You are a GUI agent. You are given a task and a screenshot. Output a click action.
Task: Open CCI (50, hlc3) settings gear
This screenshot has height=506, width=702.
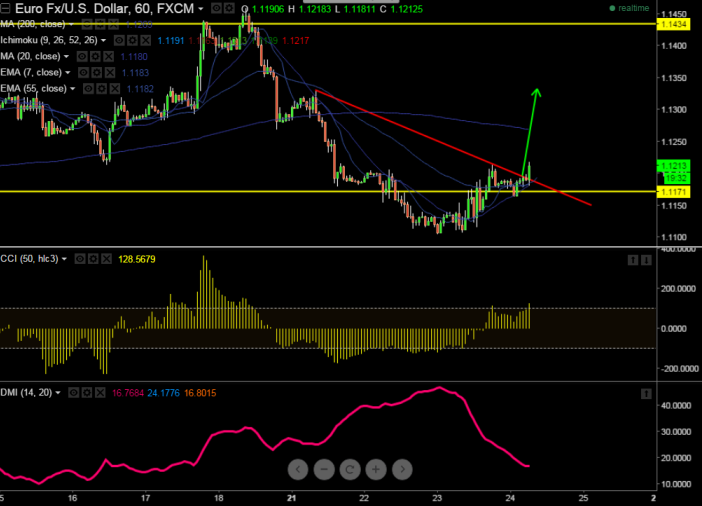(x=93, y=259)
